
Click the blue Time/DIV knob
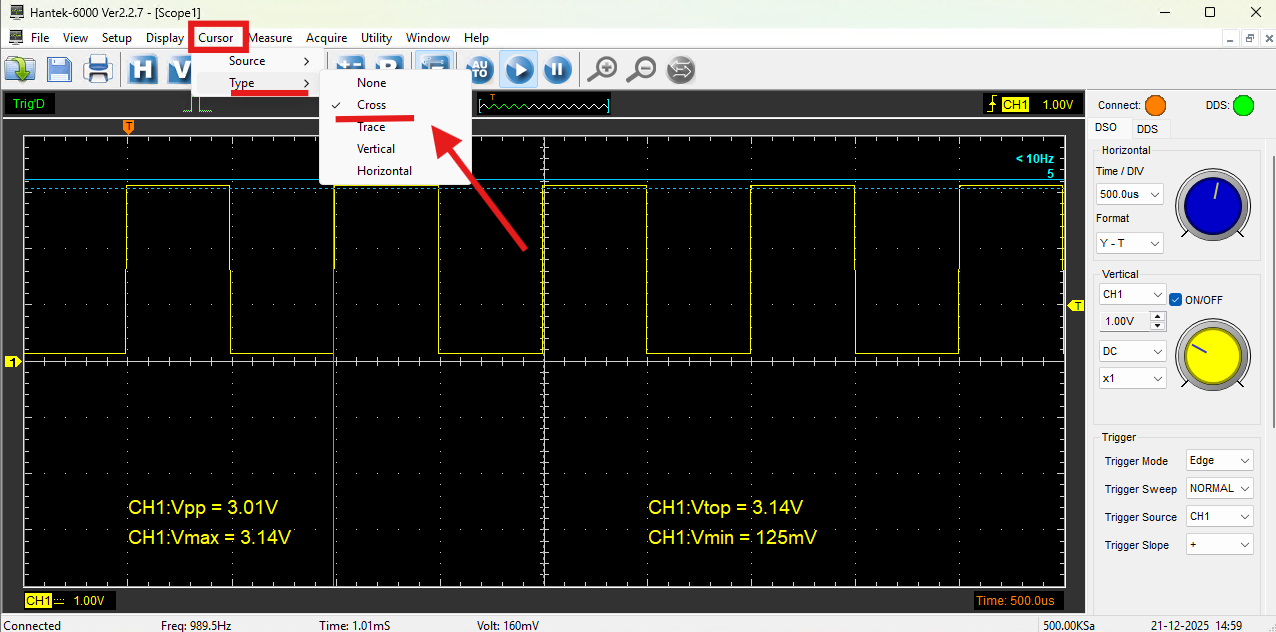[x=1212, y=205]
